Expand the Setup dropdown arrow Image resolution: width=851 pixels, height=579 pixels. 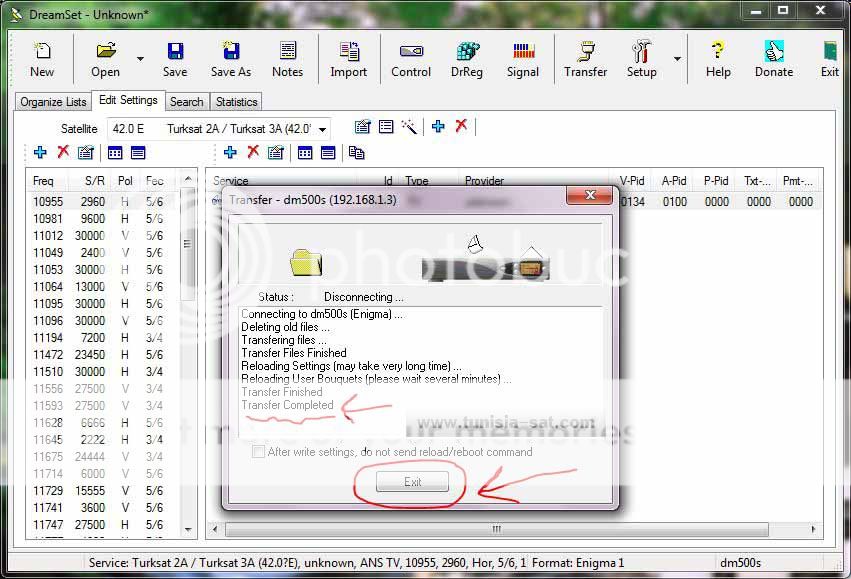[677, 59]
